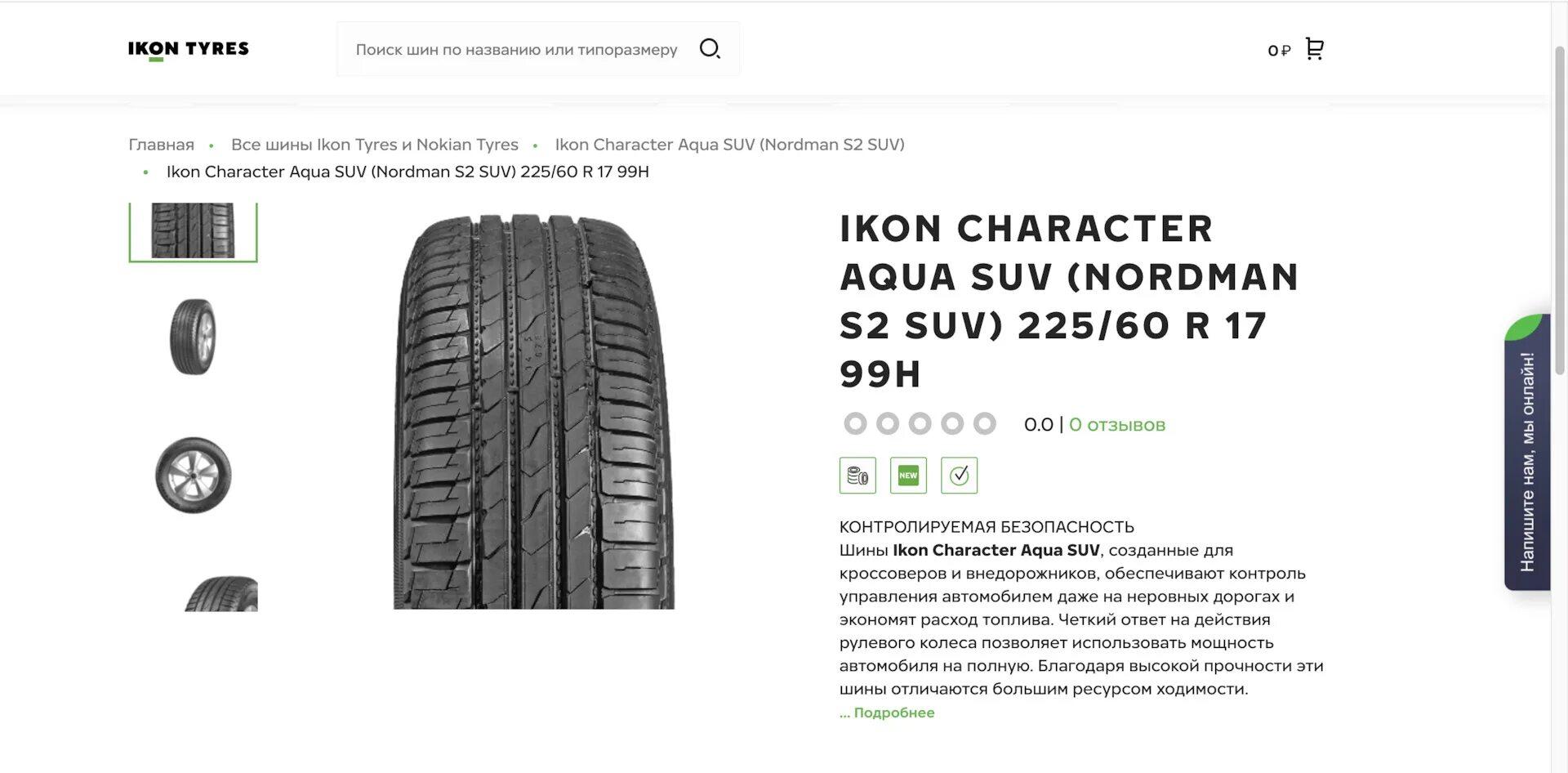Click the tyre stack coins badge icon
This screenshot has height=773, width=1568.
point(857,476)
